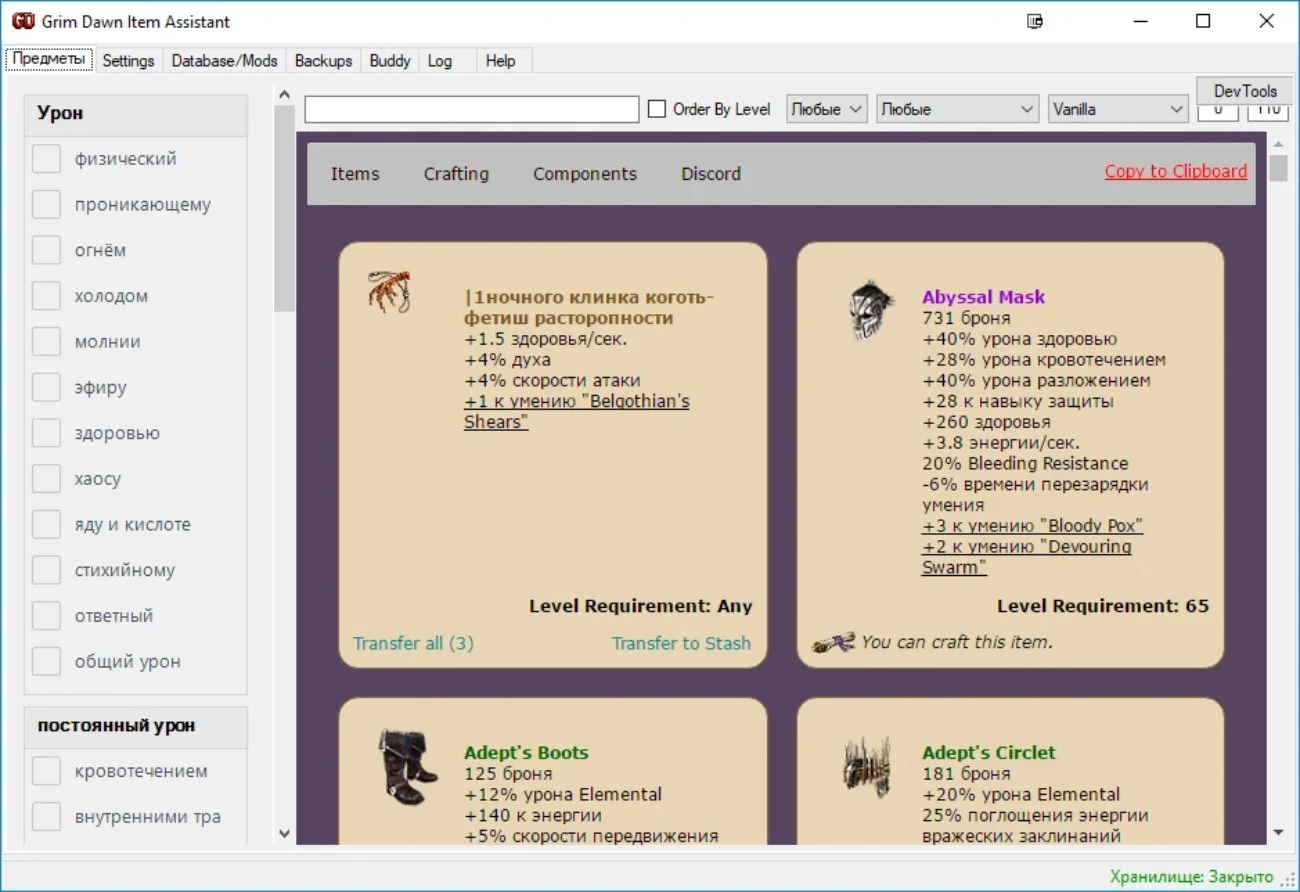Select the Crafting navigation item

[x=456, y=174]
